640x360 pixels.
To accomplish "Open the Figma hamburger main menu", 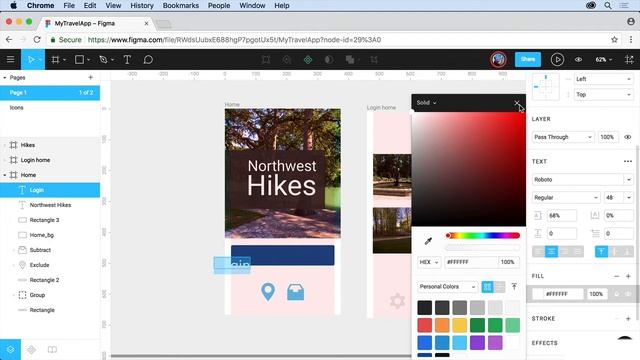I will (11, 60).
